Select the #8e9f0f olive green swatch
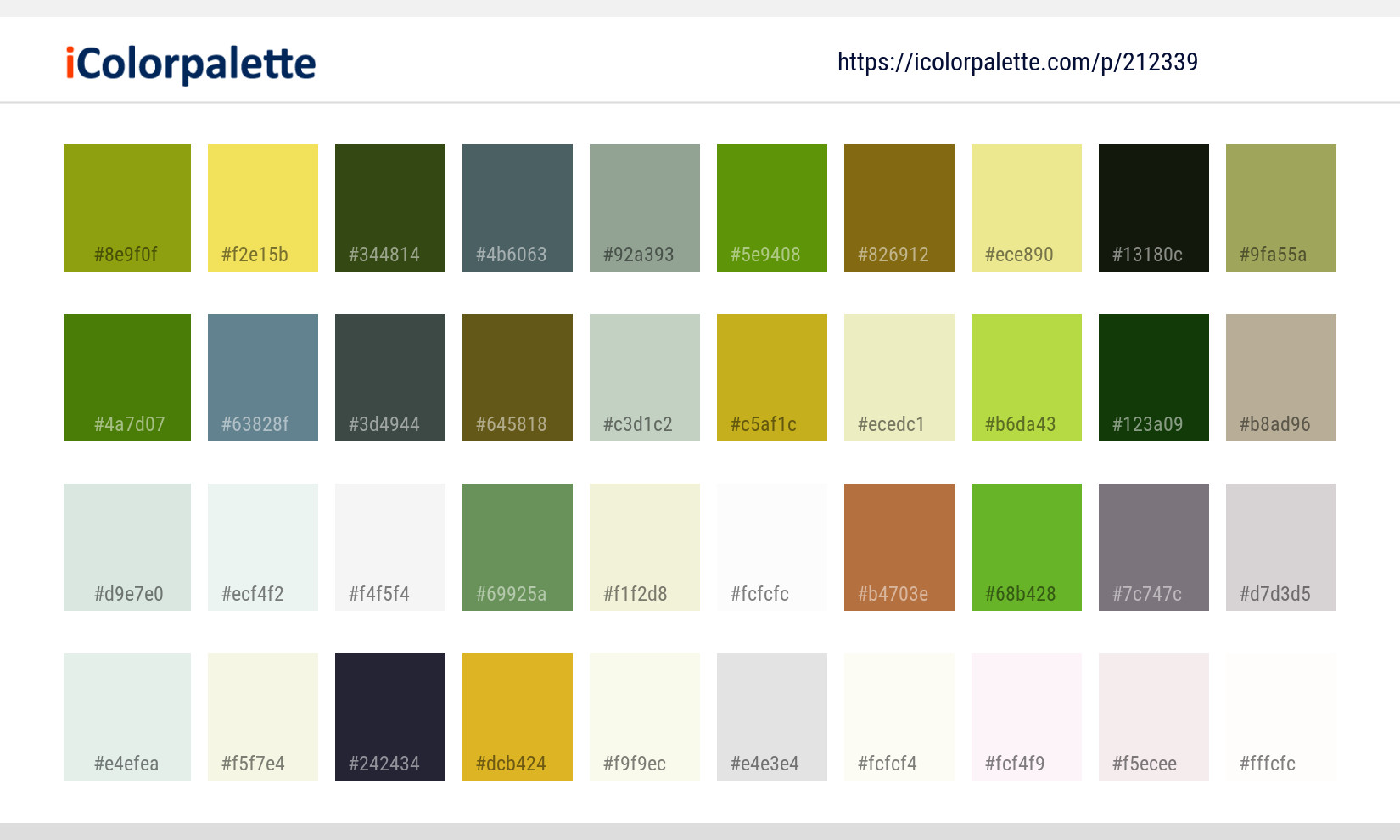This screenshot has height=840, width=1400. click(x=126, y=207)
